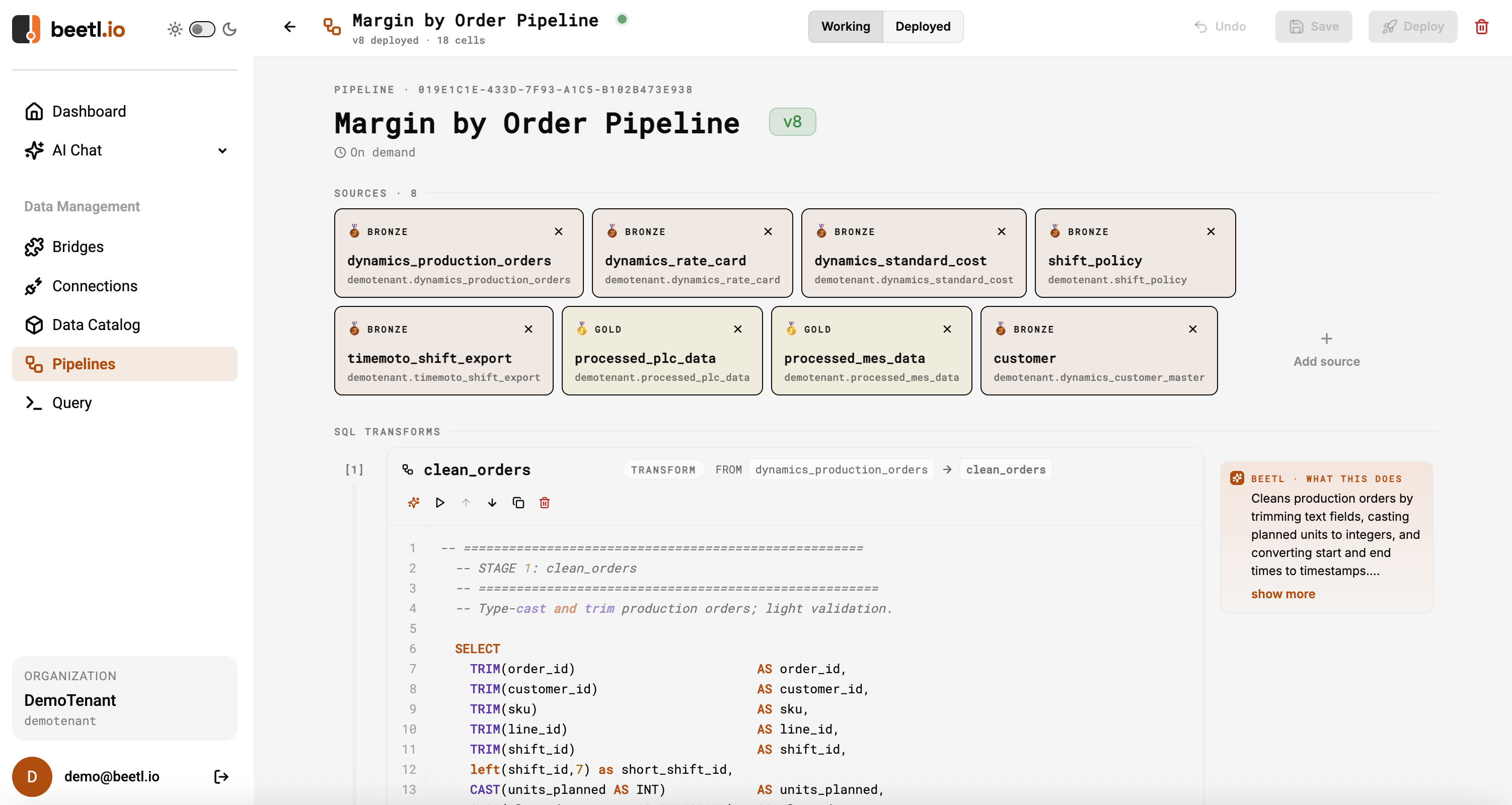Screen dimensions: 1512x805
Task: Go back with the left arrow
Action: [x=290, y=26]
